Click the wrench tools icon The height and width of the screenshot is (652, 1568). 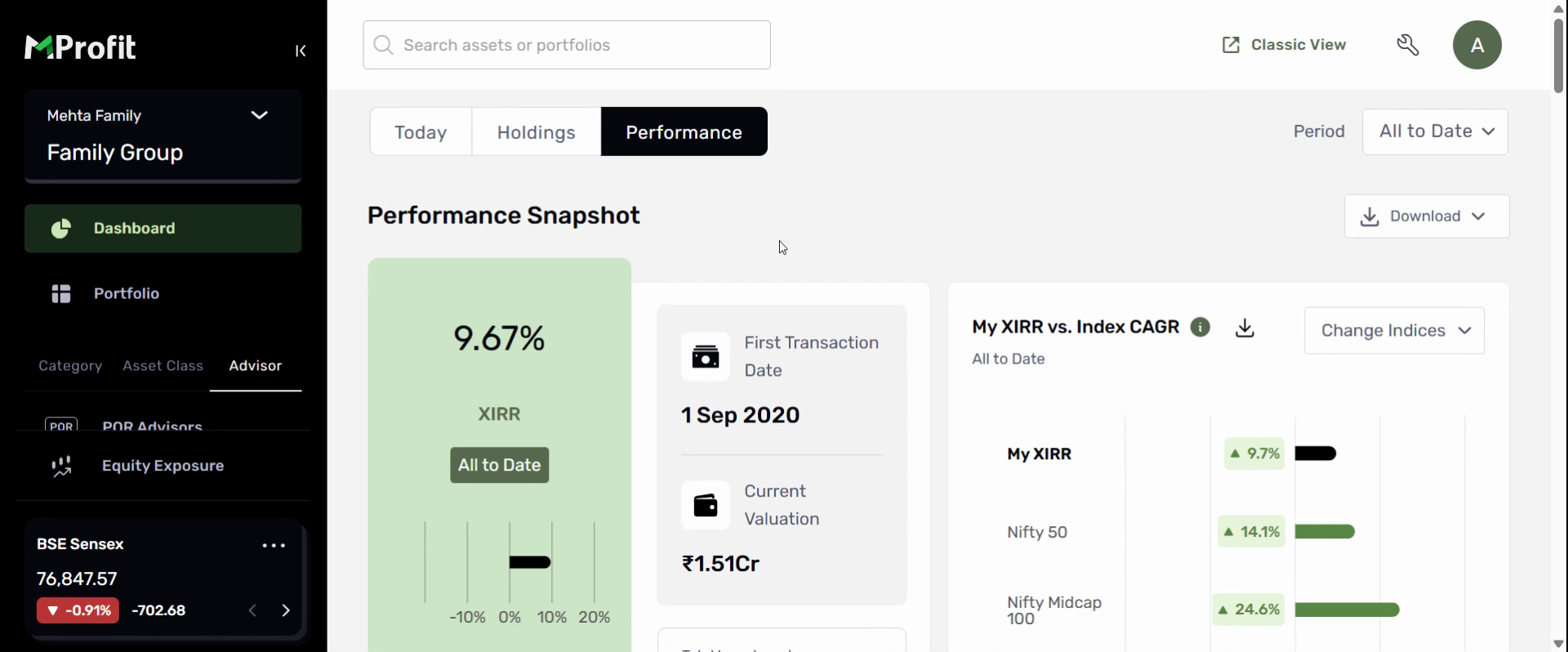point(1408,45)
